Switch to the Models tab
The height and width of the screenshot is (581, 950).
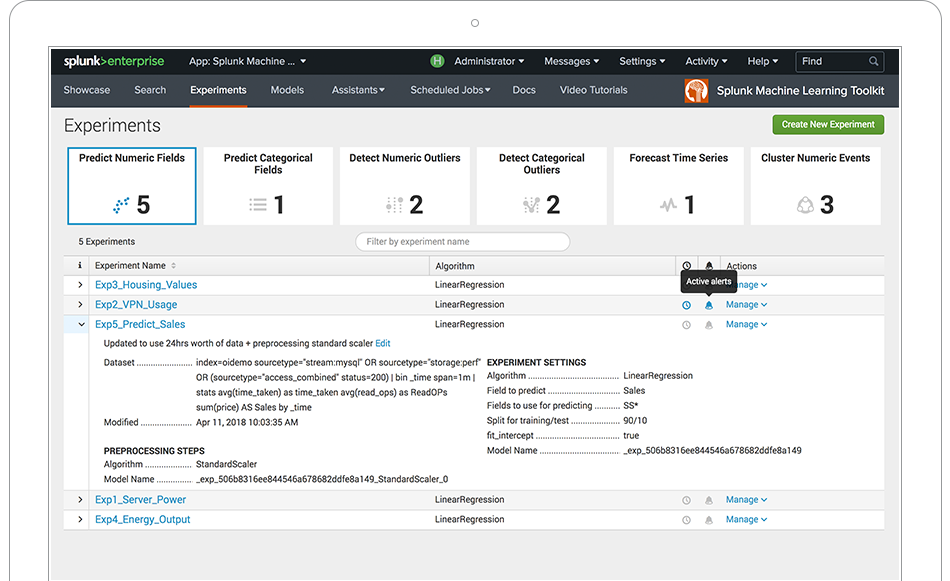coord(287,90)
